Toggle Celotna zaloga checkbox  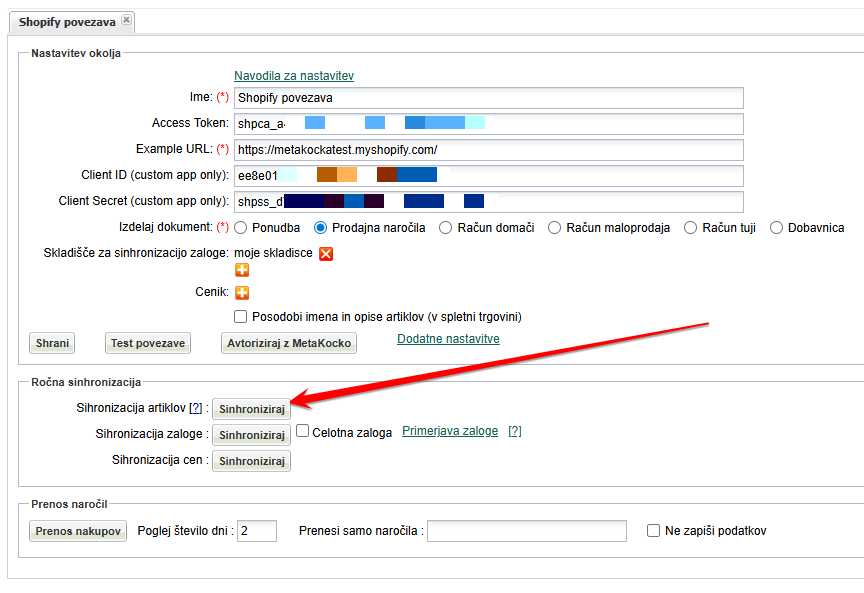click(303, 430)
